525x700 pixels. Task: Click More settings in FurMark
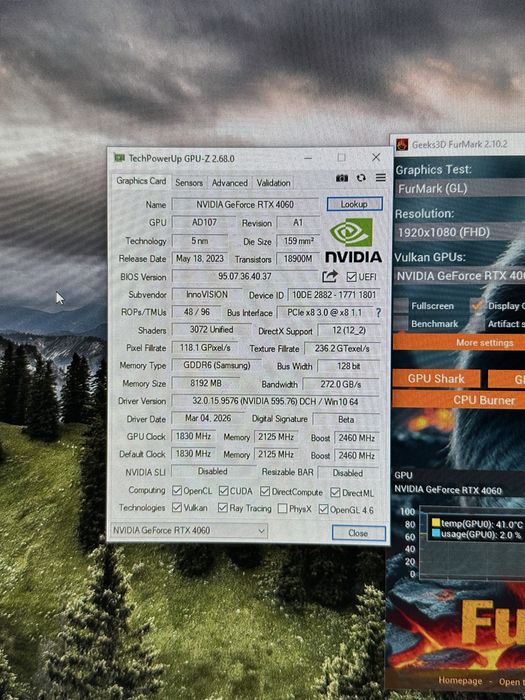coord(460,343)
